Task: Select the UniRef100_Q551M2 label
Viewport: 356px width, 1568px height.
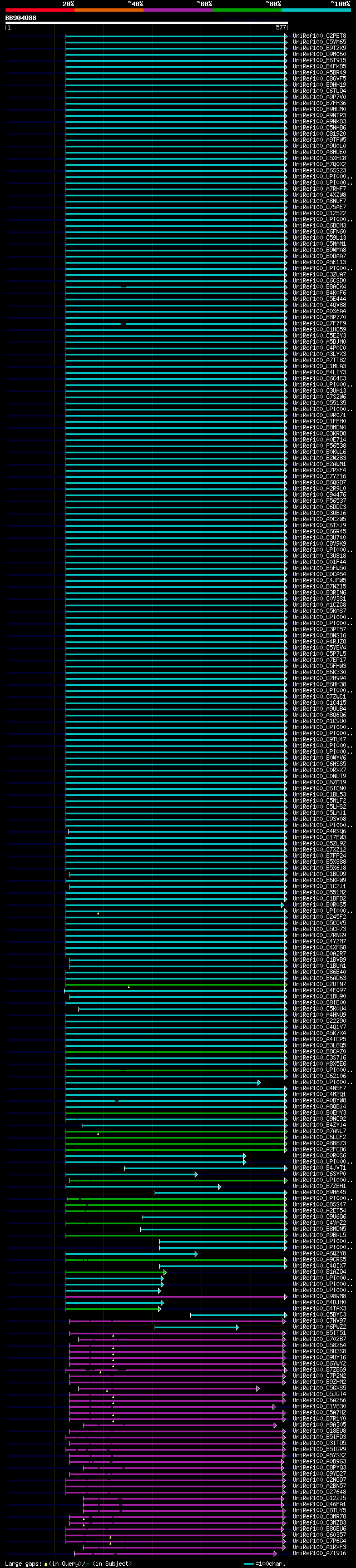Action: point(319,892)
